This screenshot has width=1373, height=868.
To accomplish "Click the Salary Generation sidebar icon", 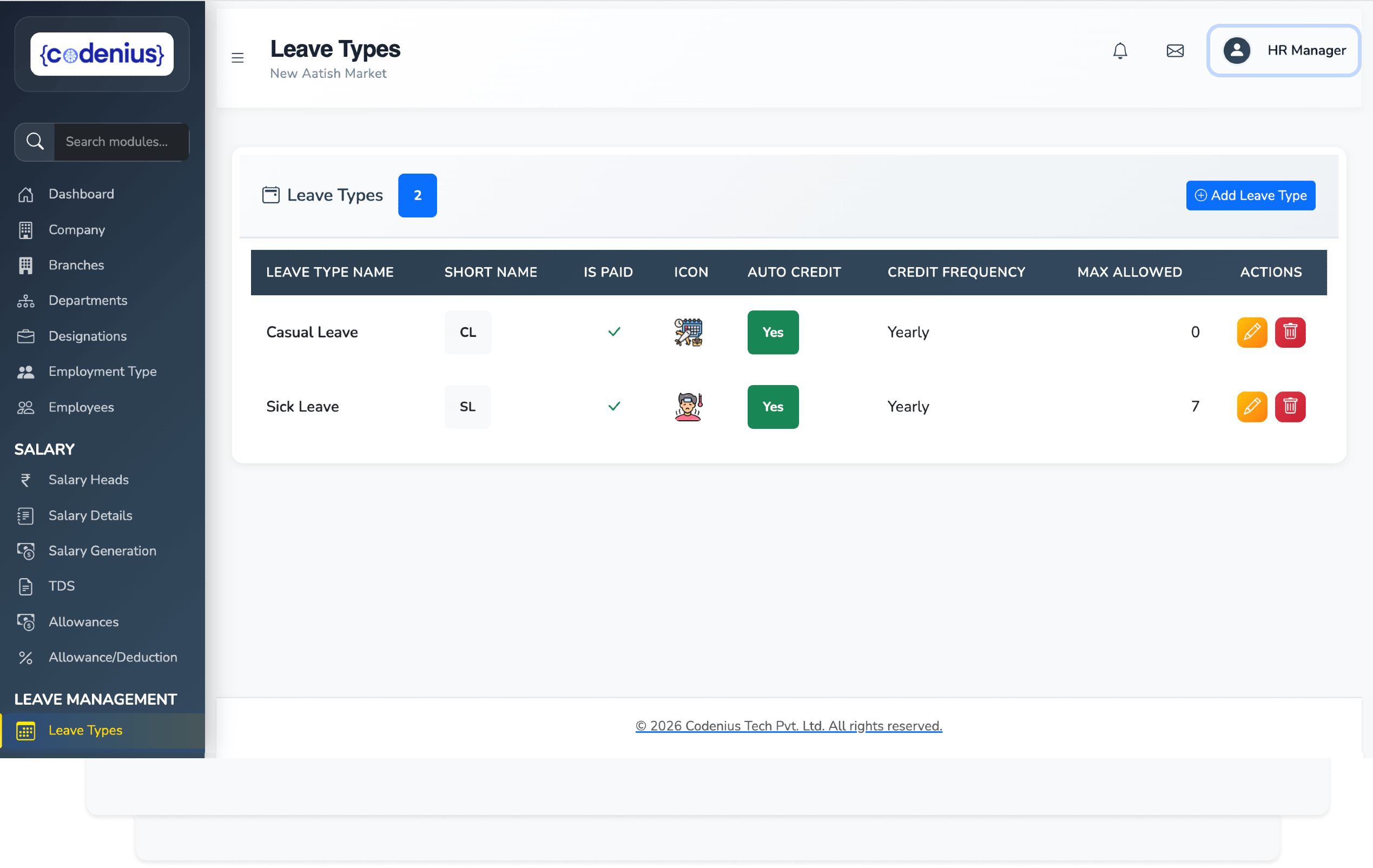I will [25, 551].
